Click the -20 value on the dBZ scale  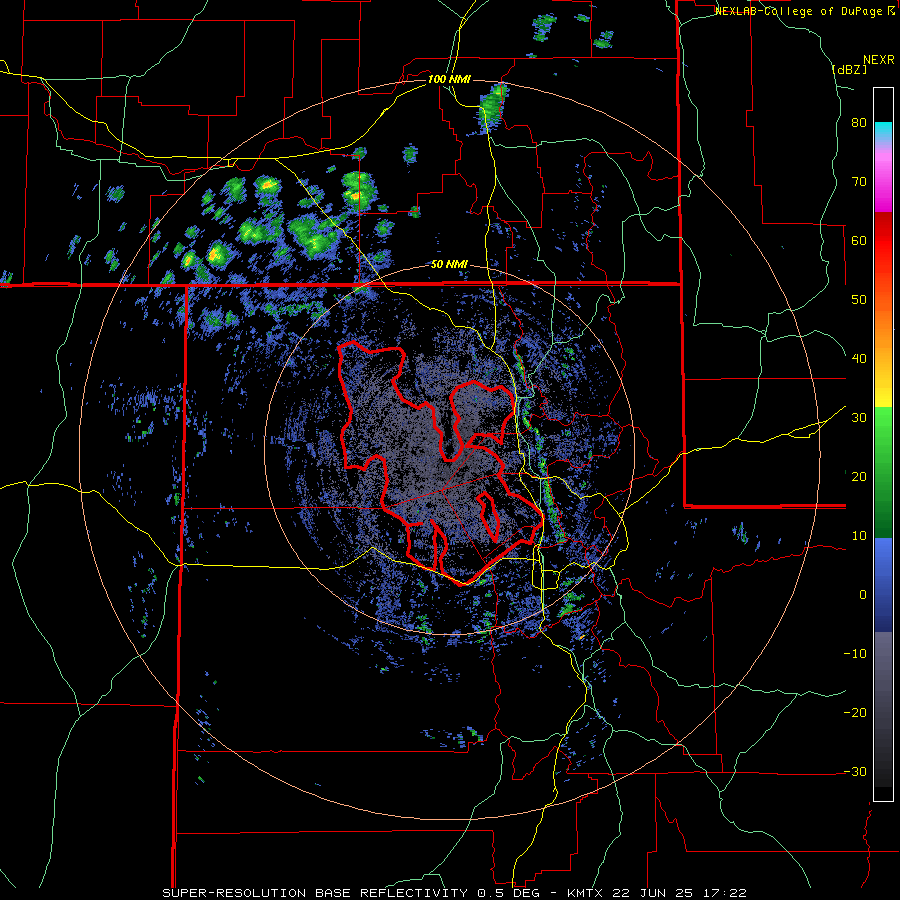tap(855, 712)
